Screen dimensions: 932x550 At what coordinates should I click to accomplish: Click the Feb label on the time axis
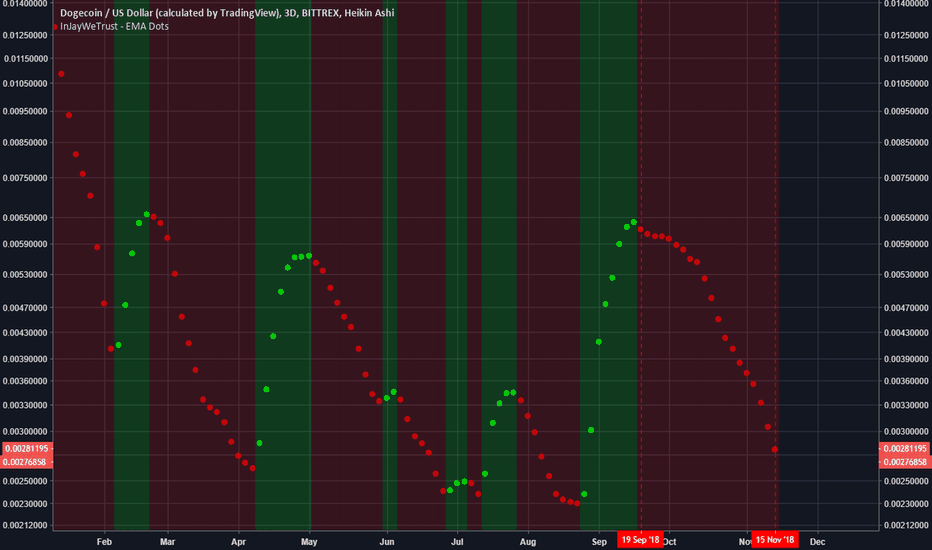104,542
